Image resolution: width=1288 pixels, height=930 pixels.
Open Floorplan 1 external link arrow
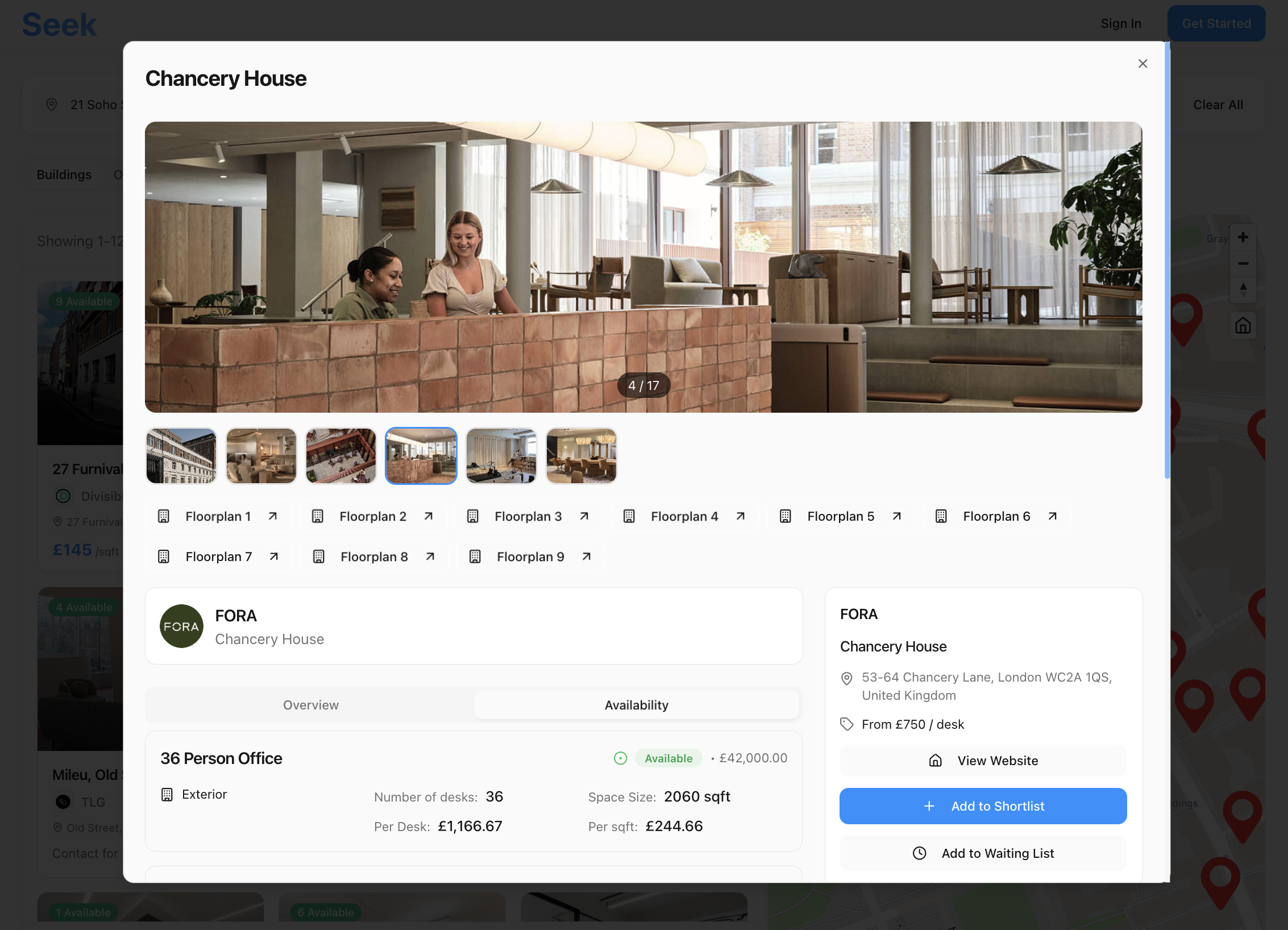[x=273, y=516]
